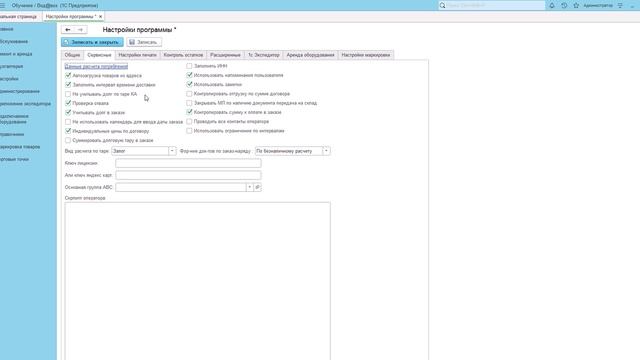640x360 pixels.
Task: Open the Расширенные tab
Action: pyautogui.click(x=225, y=55)
